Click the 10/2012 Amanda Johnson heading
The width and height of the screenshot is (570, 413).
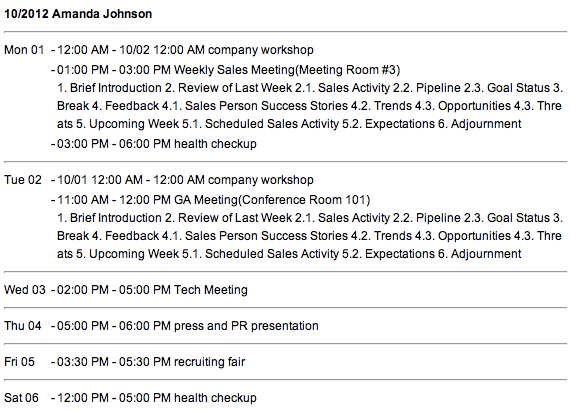78,14
